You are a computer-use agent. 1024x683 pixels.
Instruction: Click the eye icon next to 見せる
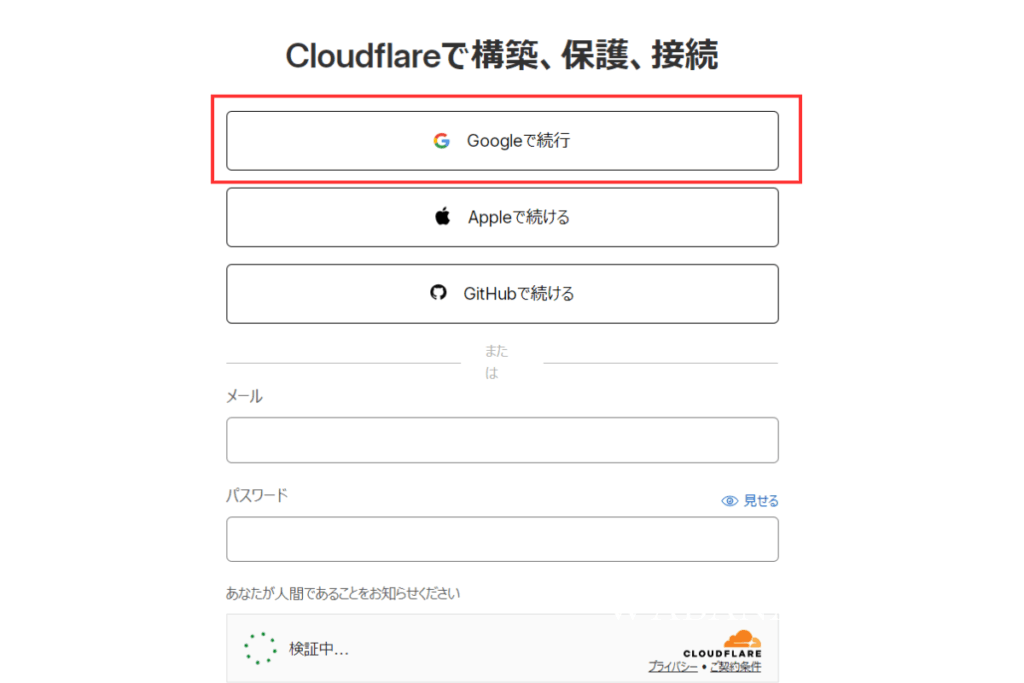pyautogui.click(x=729, y=501)
